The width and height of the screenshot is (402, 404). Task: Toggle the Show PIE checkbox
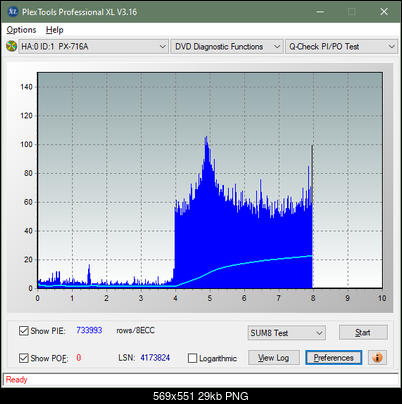coord(24,331)
